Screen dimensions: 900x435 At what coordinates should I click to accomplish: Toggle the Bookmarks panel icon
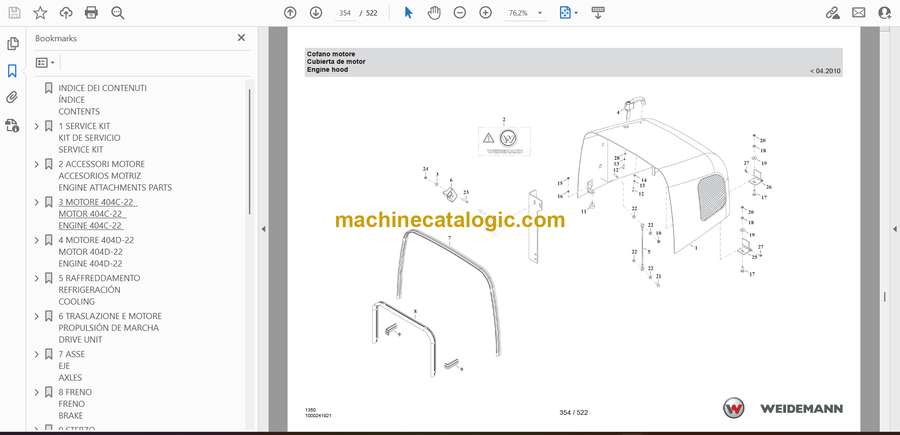[12, 71]
